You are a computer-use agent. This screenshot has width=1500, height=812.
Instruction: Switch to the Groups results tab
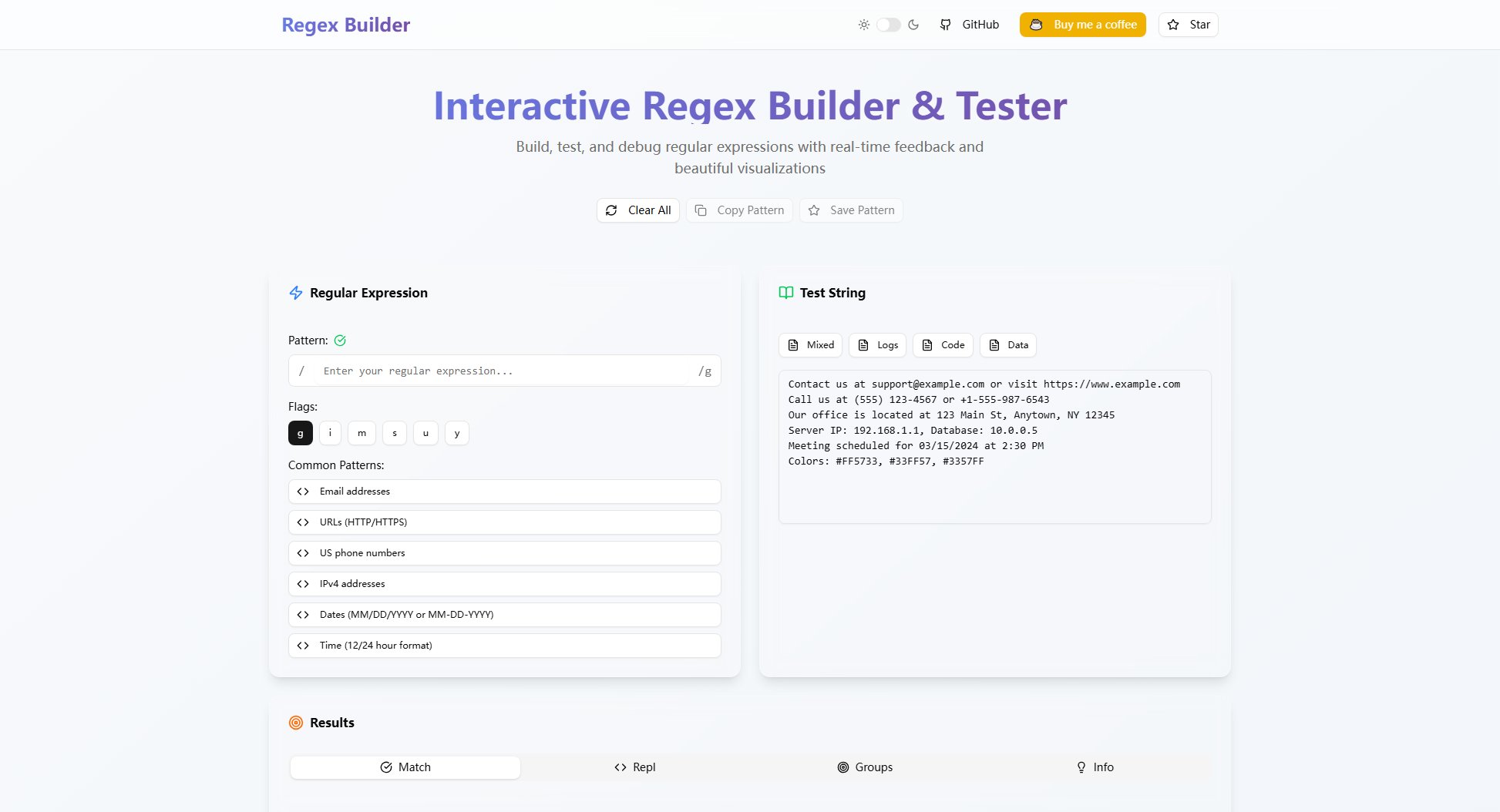(865, 767)
